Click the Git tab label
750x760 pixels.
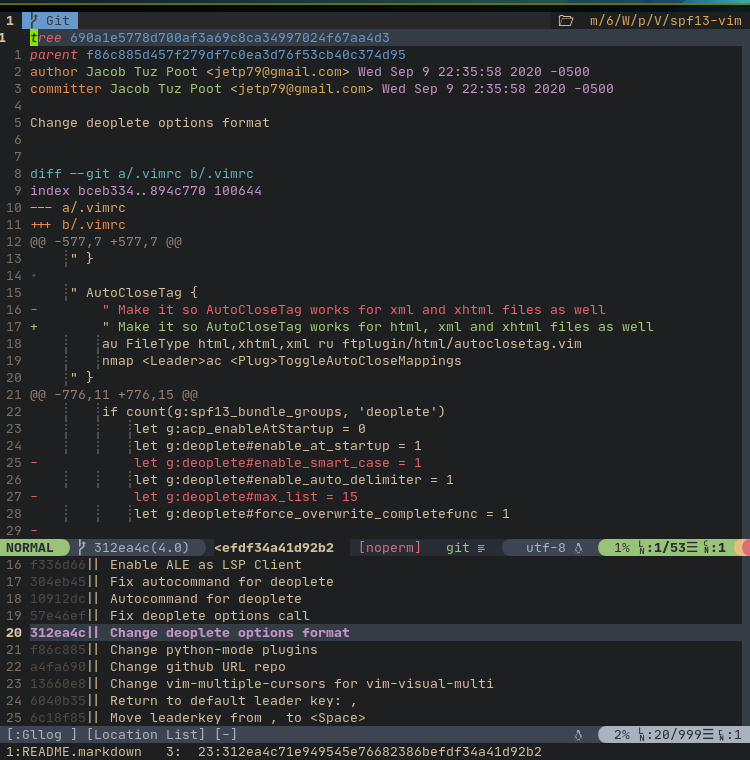[58, 21]
